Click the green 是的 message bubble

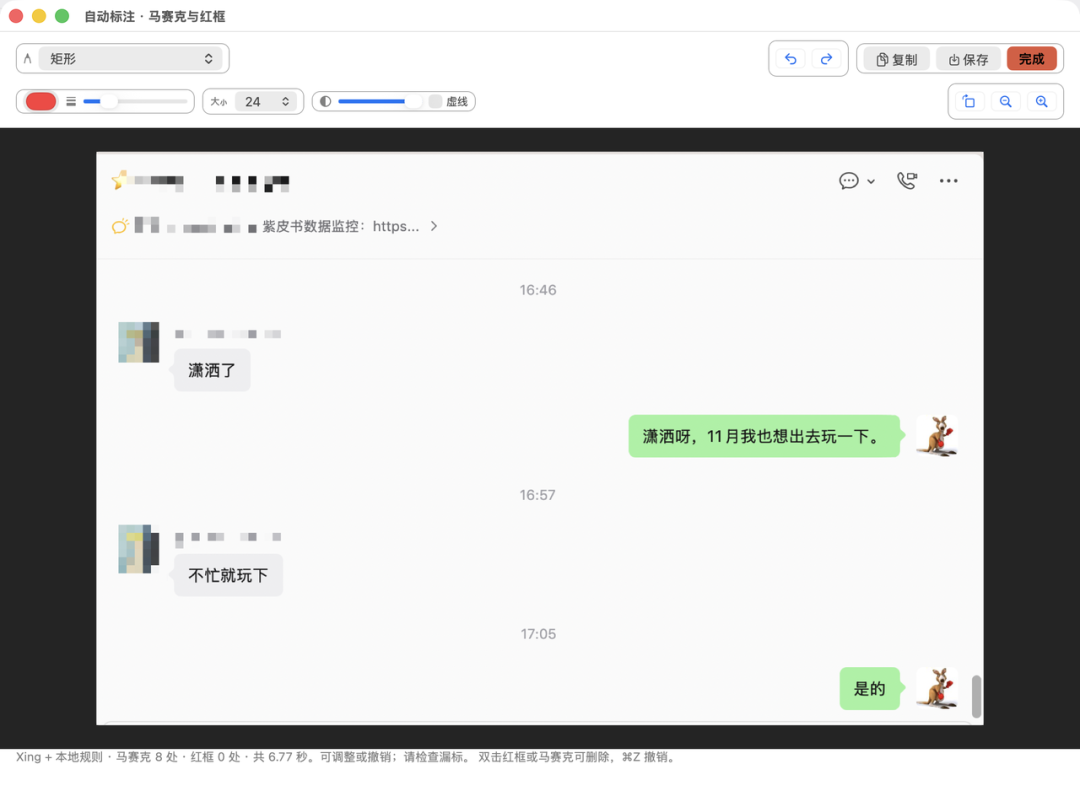[x=869, y=688]
